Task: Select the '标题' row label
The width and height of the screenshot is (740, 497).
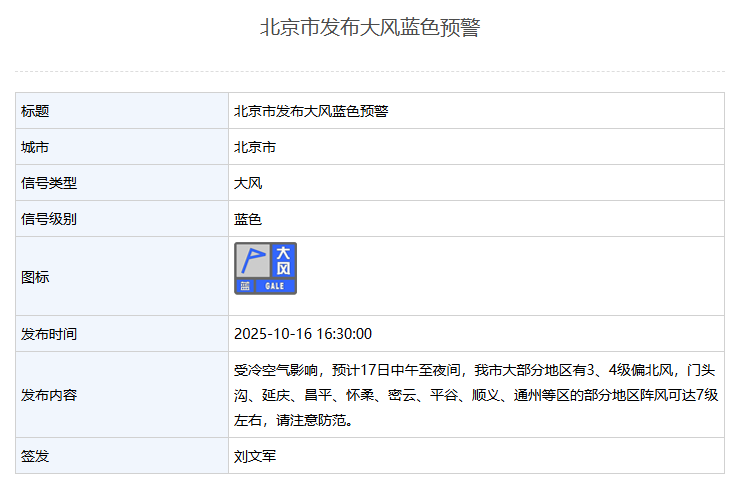Action: (x=36, y=111)
